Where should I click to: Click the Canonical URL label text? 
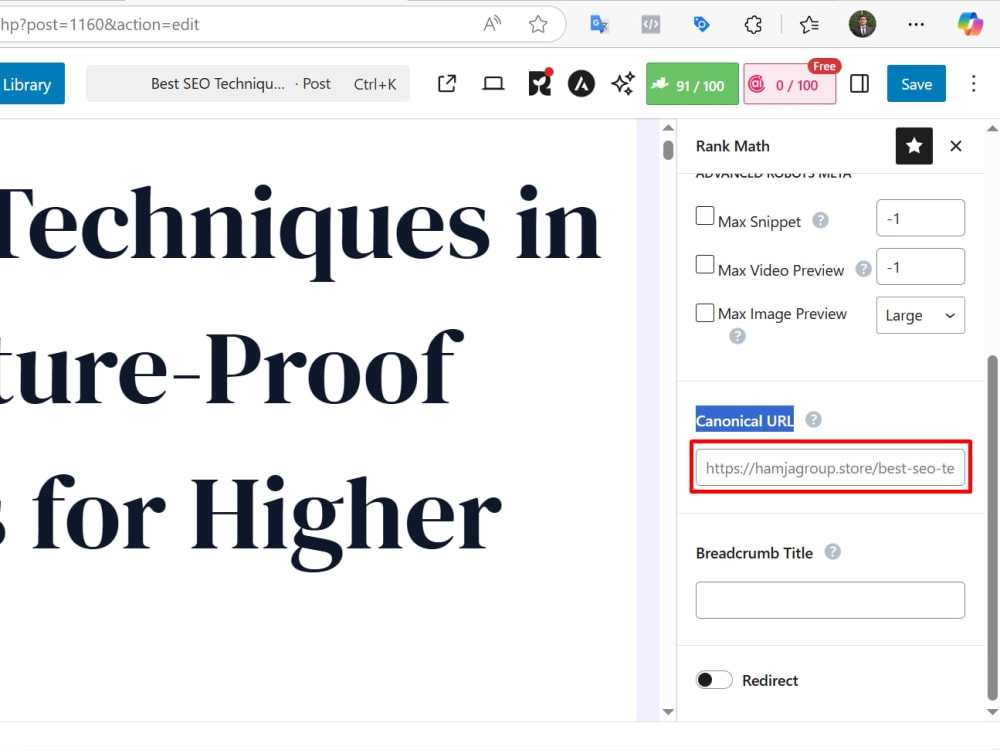click(x=744, y=420)
